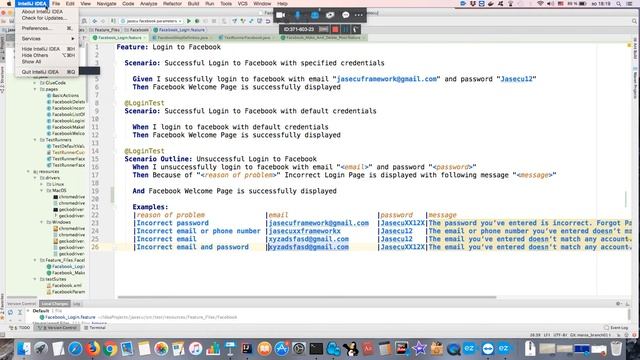Click the refresh changes icon
Screen dimensions: 640x360
pyautogui.click(x=10, y=312)
